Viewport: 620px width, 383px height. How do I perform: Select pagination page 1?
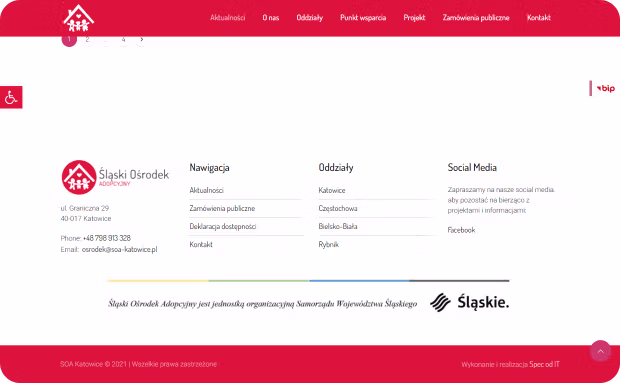pyautogui.click(x=69, y=39)
